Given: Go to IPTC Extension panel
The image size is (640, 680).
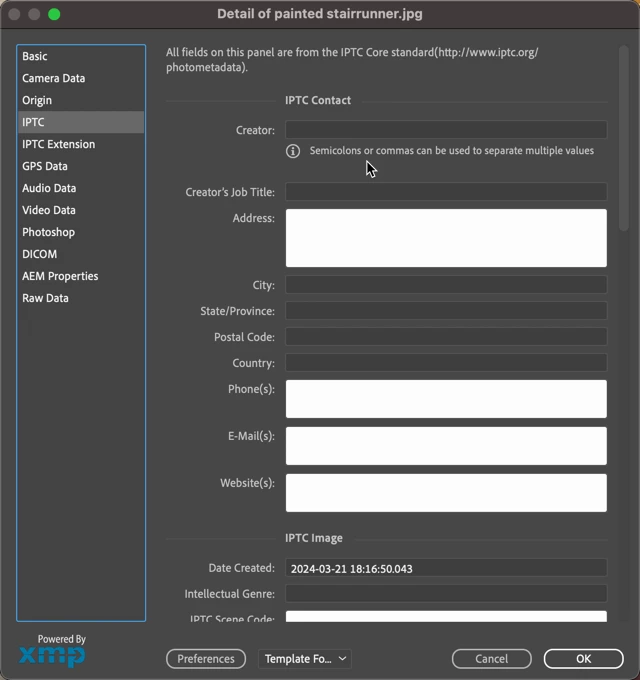Looking at the screenshot, I should (x=81, y=144).
